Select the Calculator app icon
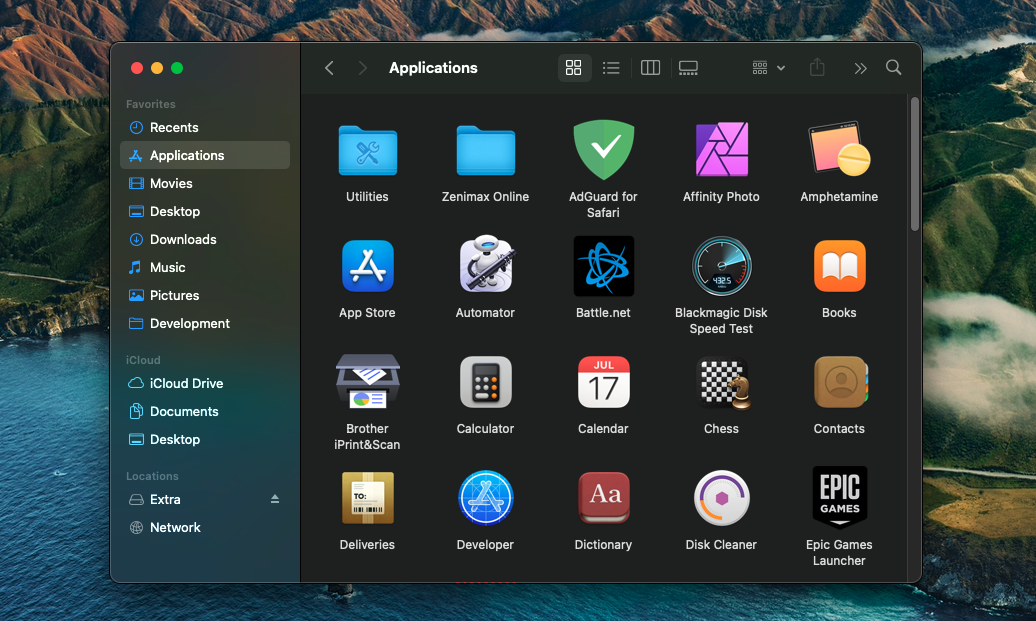The width and height of the screenshot is (1036, 621). point(486,382)
